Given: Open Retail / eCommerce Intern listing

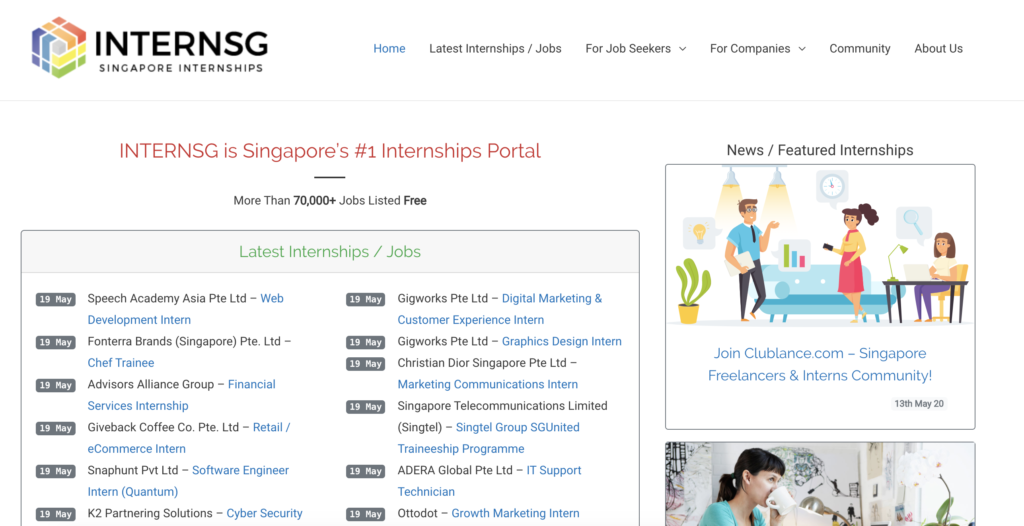Looking at the screenshot, I should click(189, 438).
